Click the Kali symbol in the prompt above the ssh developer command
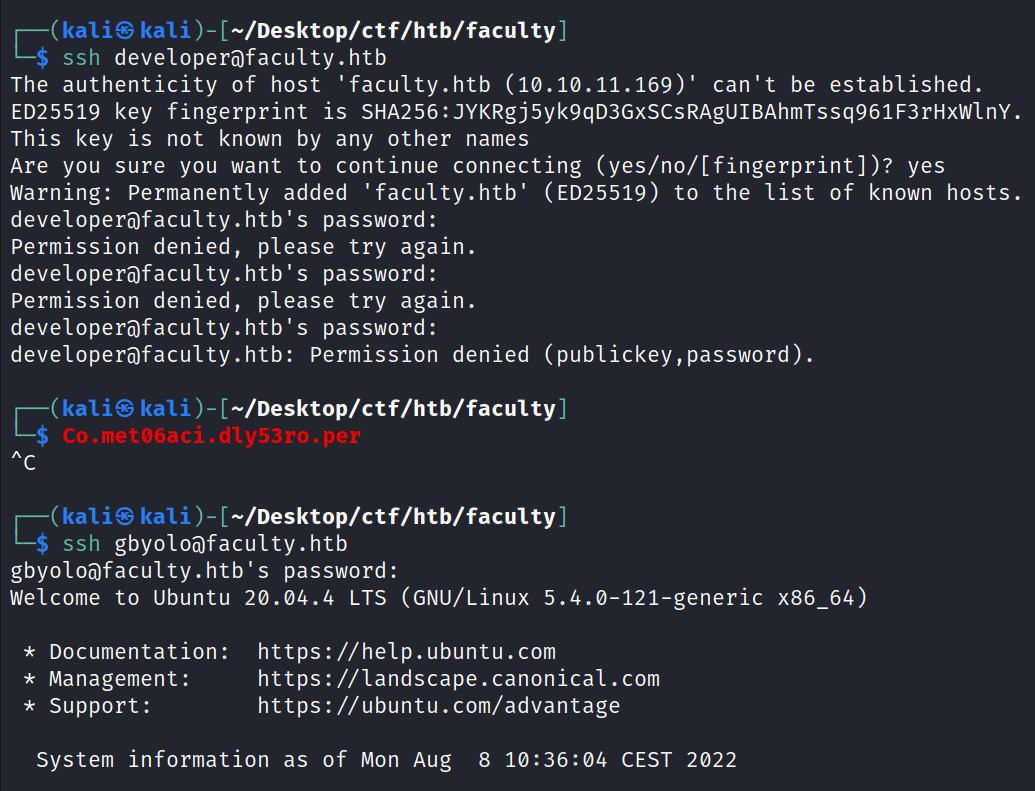1035x791 pixels. 125,31
